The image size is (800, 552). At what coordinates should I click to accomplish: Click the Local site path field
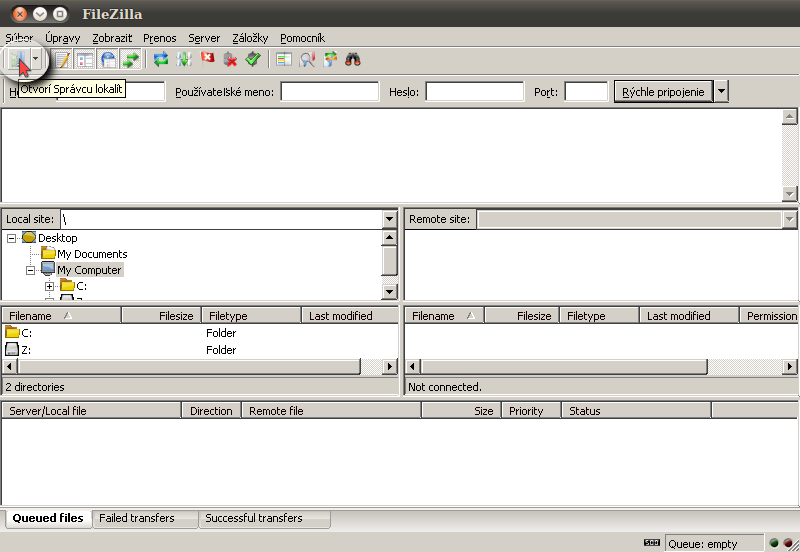[x=221, y=219]
